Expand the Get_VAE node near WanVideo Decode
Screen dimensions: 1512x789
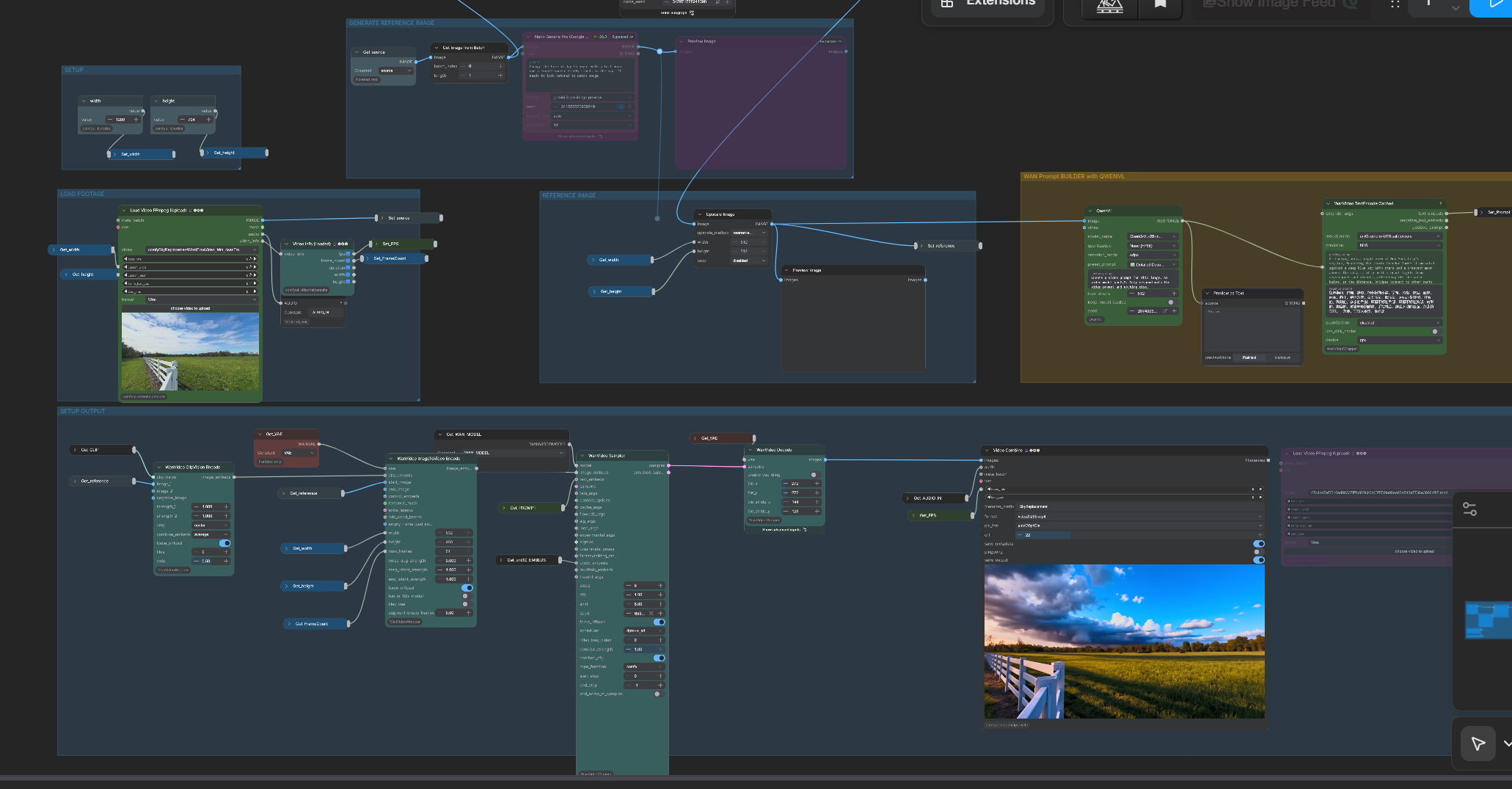695,438
